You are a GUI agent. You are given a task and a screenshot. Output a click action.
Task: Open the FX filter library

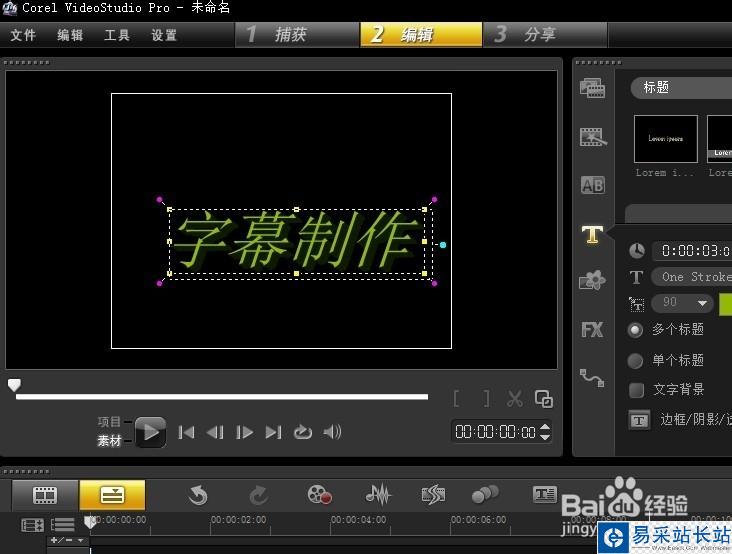592,330
